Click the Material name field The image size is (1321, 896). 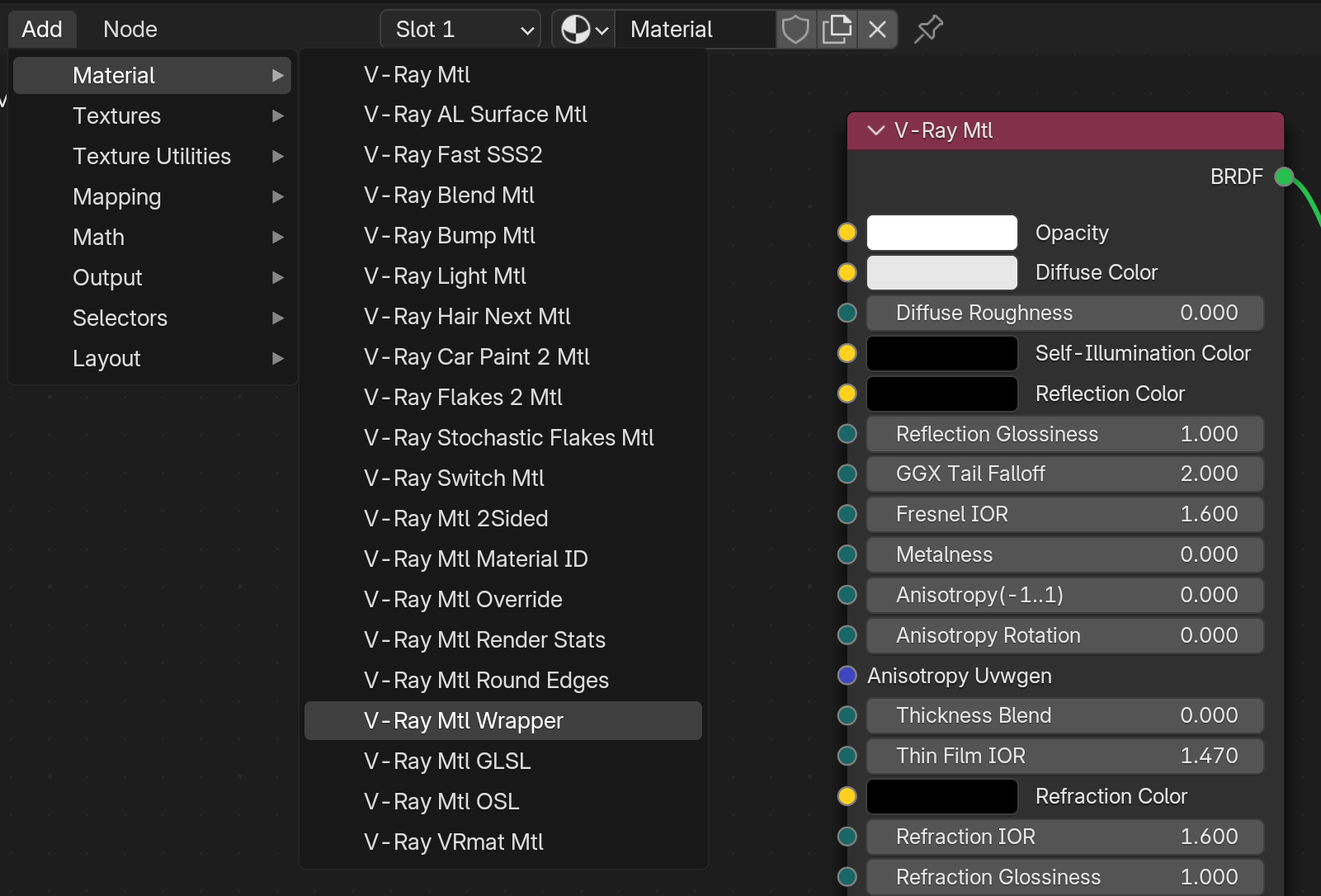(x=696, y=30)
